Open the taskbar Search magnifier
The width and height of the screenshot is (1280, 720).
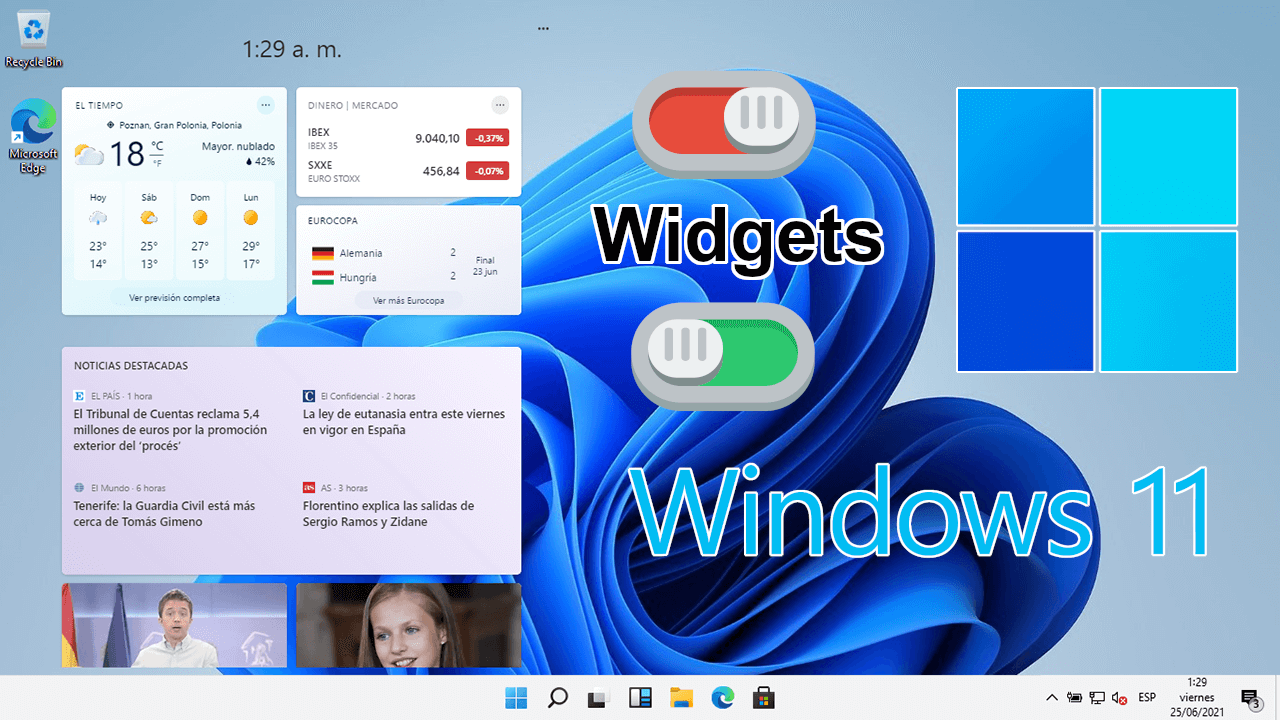click(558, 698)
